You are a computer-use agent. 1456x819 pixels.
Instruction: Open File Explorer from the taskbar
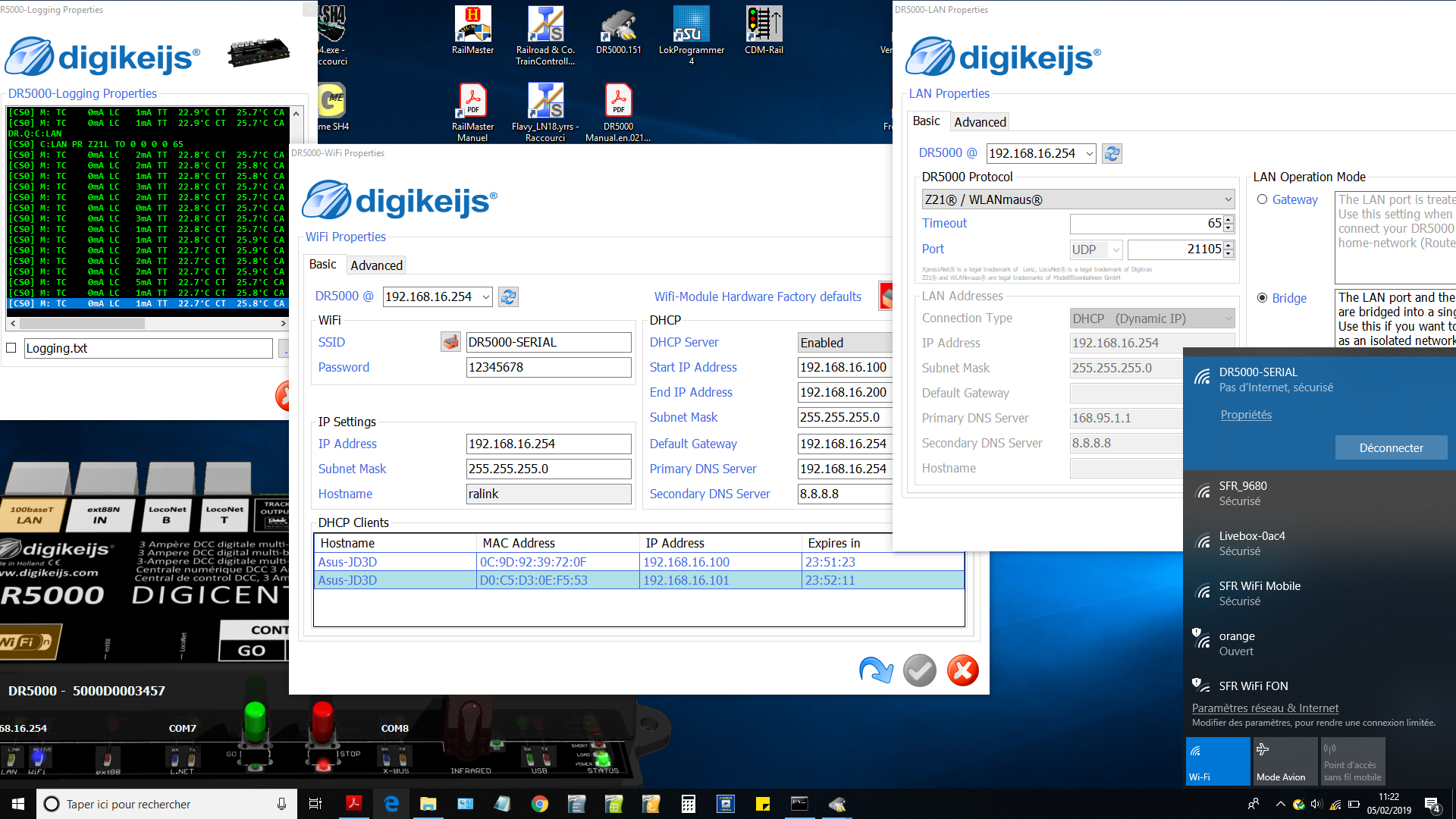click(428, 804)
